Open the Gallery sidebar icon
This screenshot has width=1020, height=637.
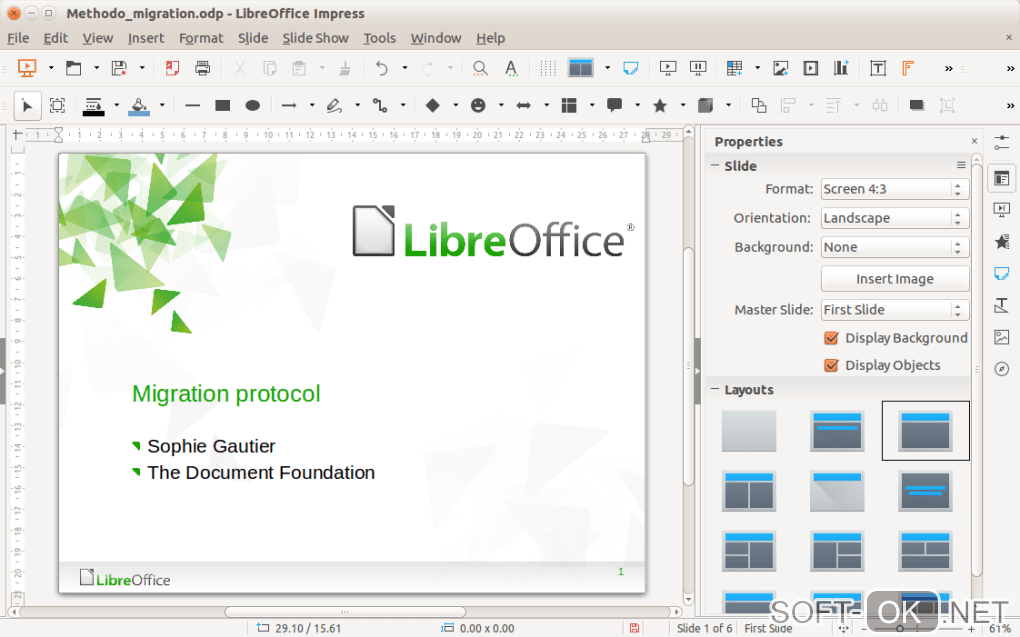click(x=1002, y=337)
